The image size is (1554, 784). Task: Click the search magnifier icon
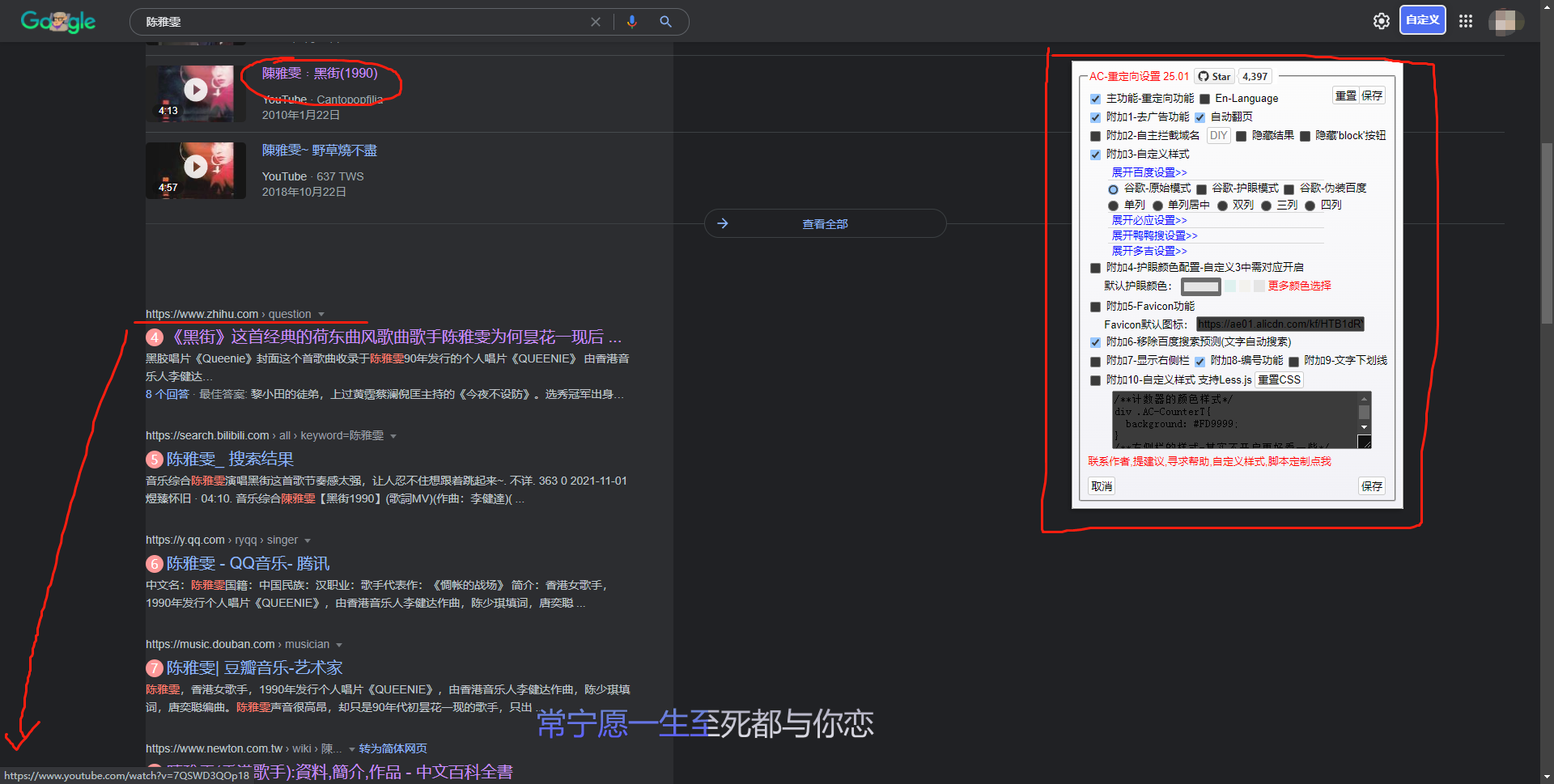666,22
